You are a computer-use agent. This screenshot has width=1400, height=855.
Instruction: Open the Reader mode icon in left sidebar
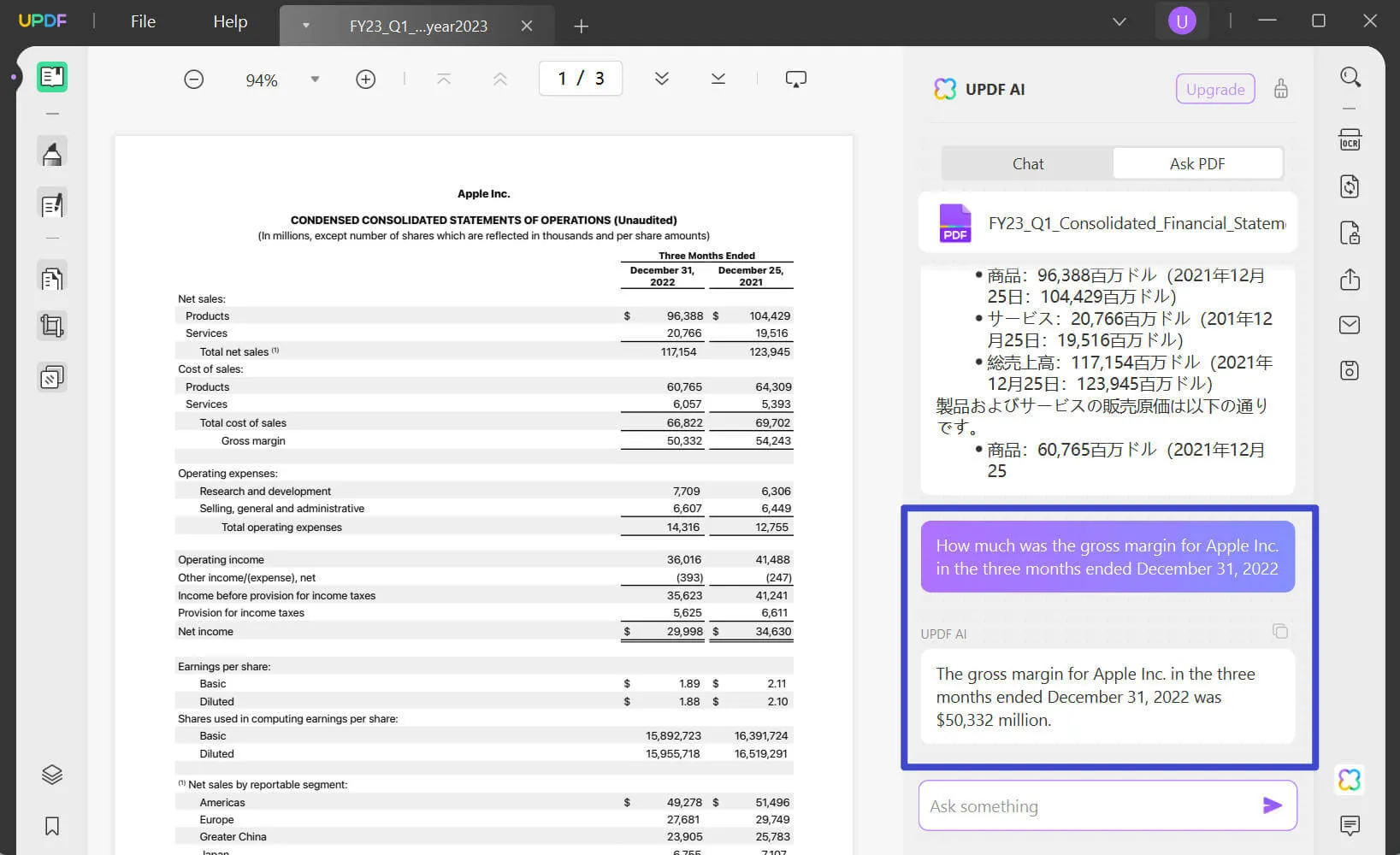point(52,77)
